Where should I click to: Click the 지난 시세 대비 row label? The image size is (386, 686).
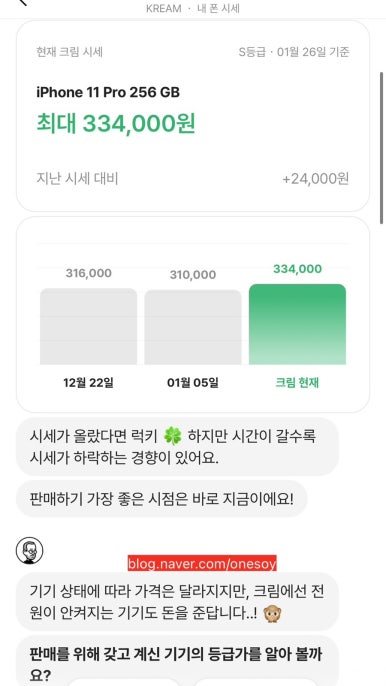pyautogui.click(x=77, y=178)
